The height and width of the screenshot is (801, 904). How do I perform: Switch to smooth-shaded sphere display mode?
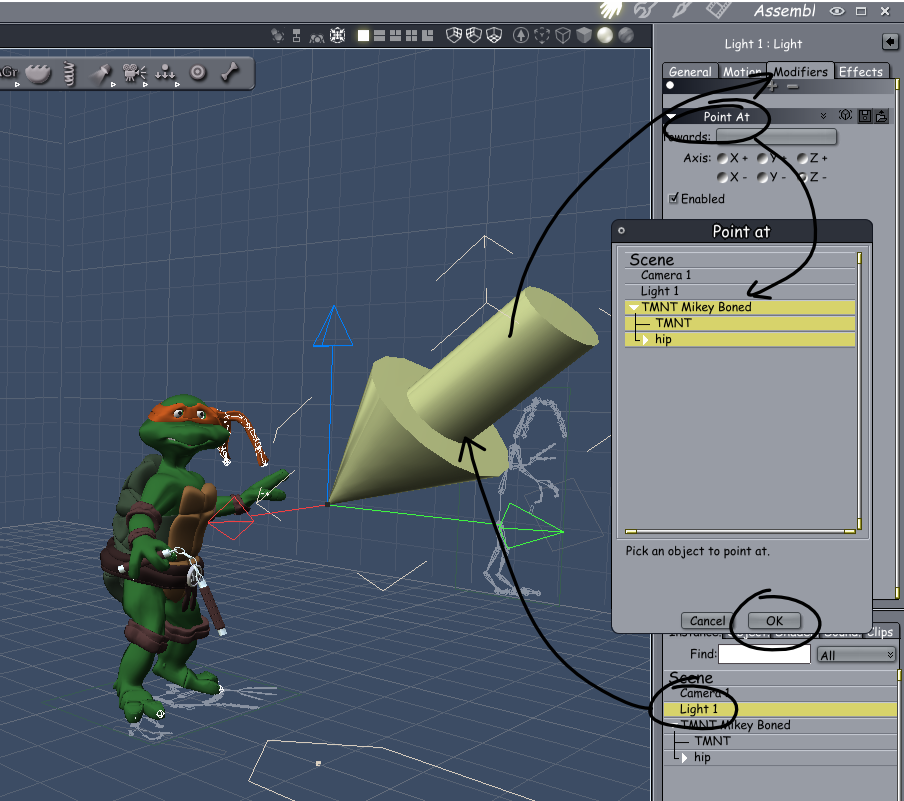pos(605,36)
